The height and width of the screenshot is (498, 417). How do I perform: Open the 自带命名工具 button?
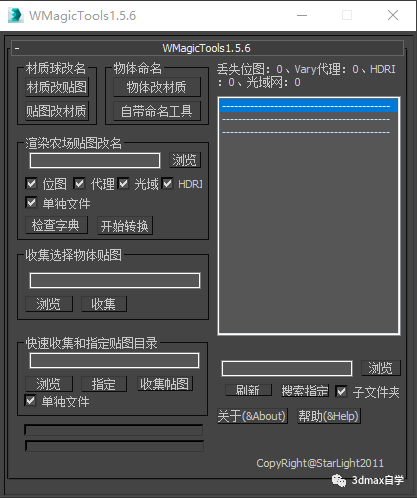click(157, 111)
